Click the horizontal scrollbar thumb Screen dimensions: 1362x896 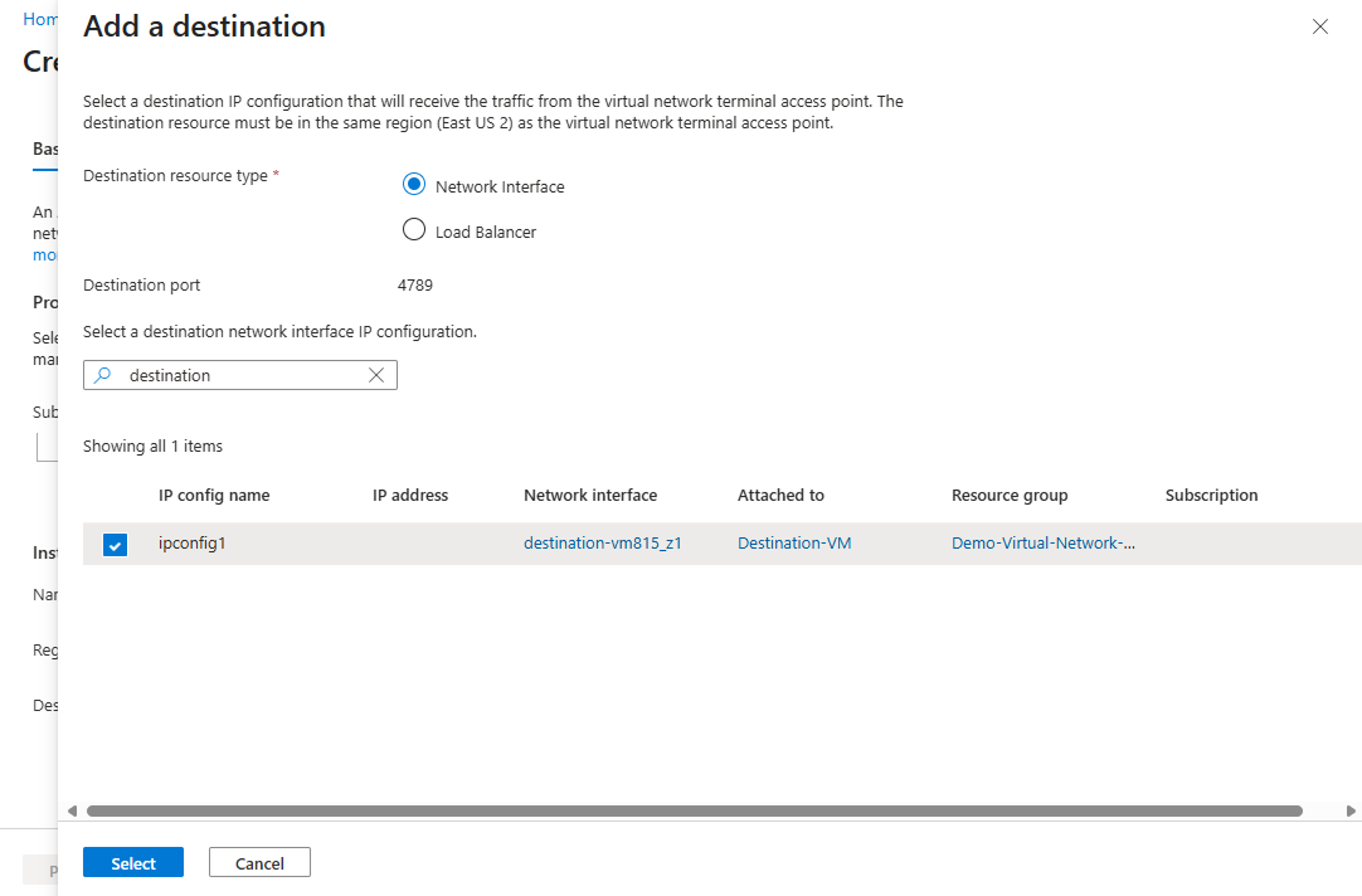(x=693, y=811)
